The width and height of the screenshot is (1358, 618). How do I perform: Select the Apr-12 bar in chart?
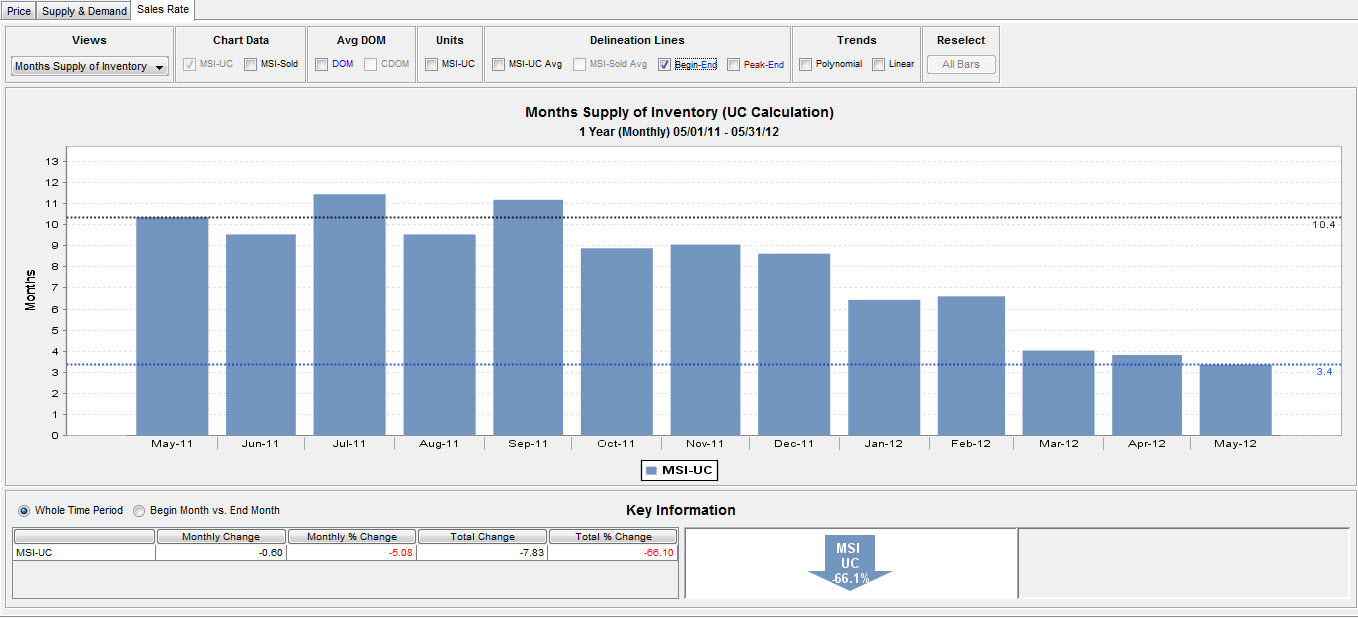pos(1147,395)
